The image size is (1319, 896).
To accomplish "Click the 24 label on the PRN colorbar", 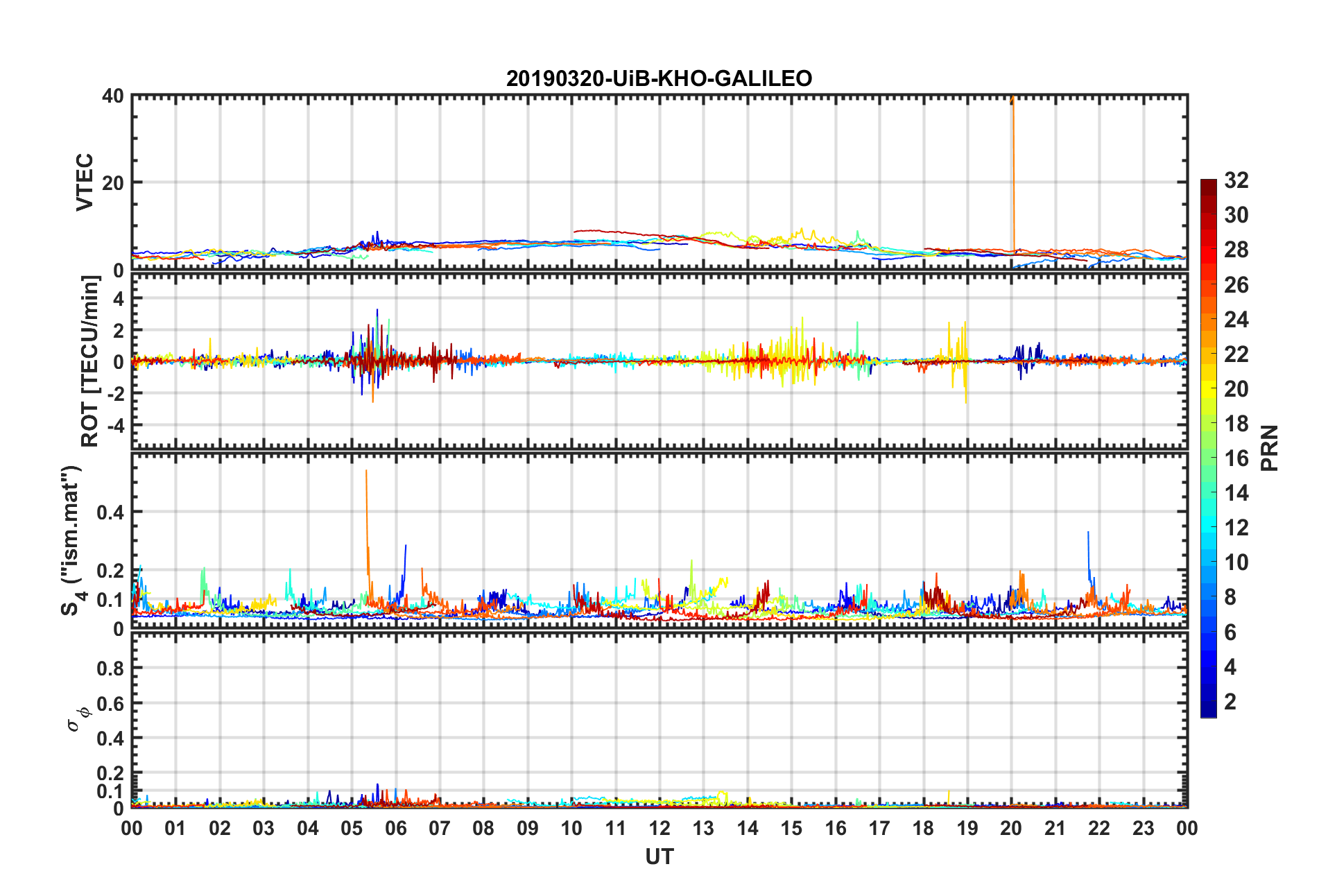I will (x=1236, y=319).
